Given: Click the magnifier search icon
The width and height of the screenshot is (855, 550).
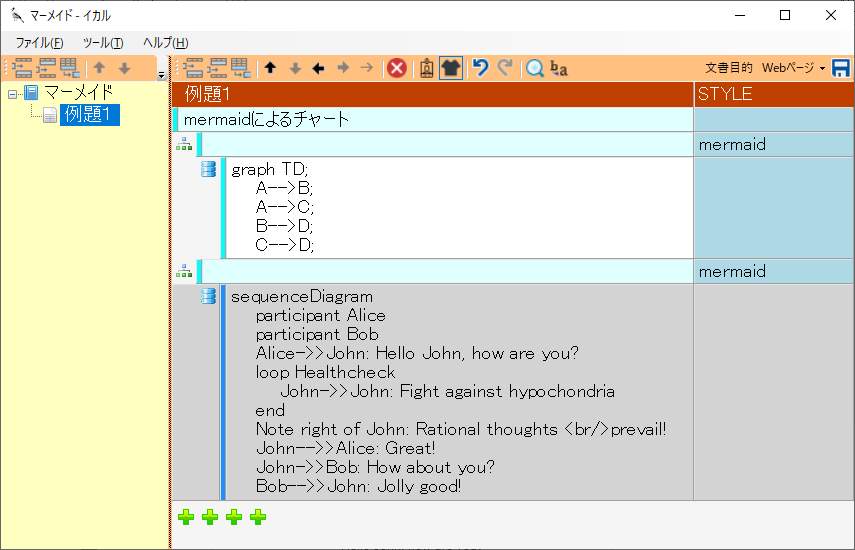Looking at the screenshot, I should [x=535, y=68].
